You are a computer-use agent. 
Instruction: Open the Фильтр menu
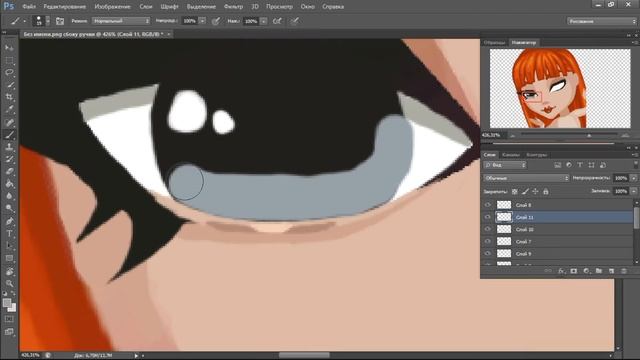click(x=233, y=7)
